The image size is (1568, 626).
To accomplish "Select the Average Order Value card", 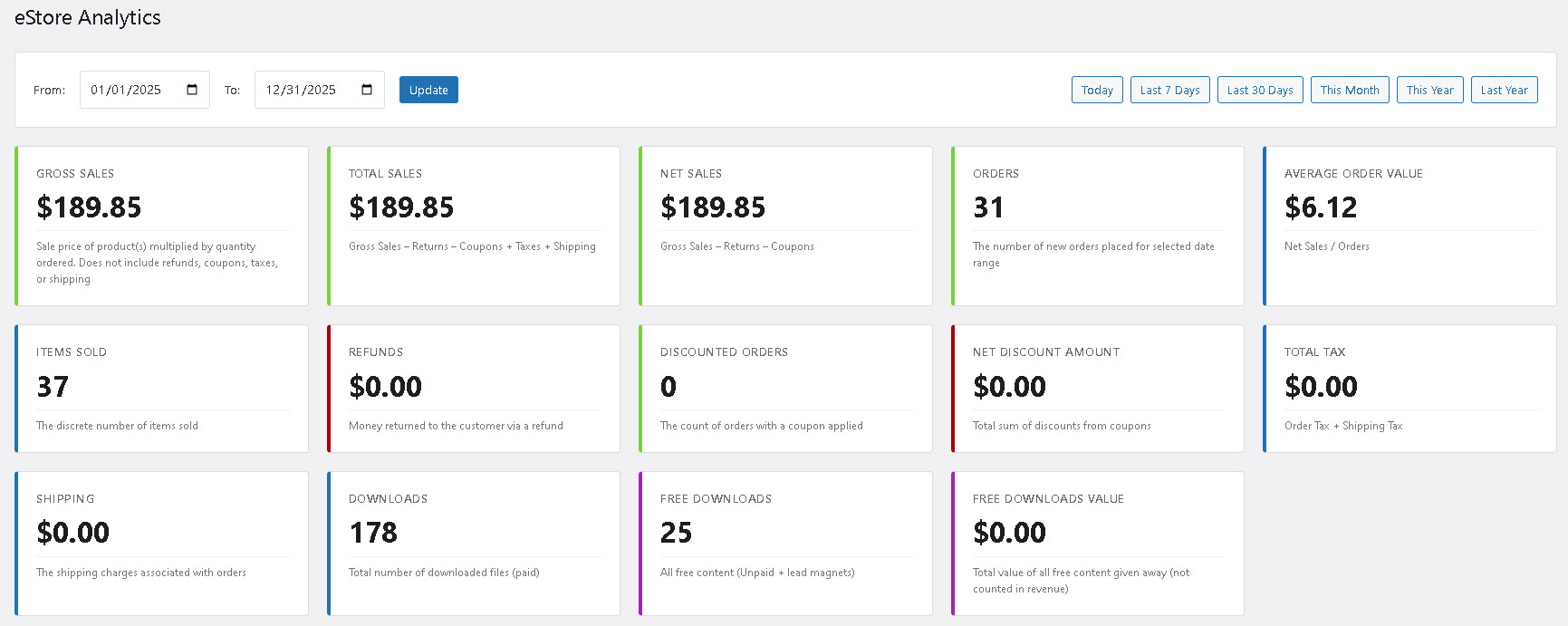I will [x=1409, y=226].
